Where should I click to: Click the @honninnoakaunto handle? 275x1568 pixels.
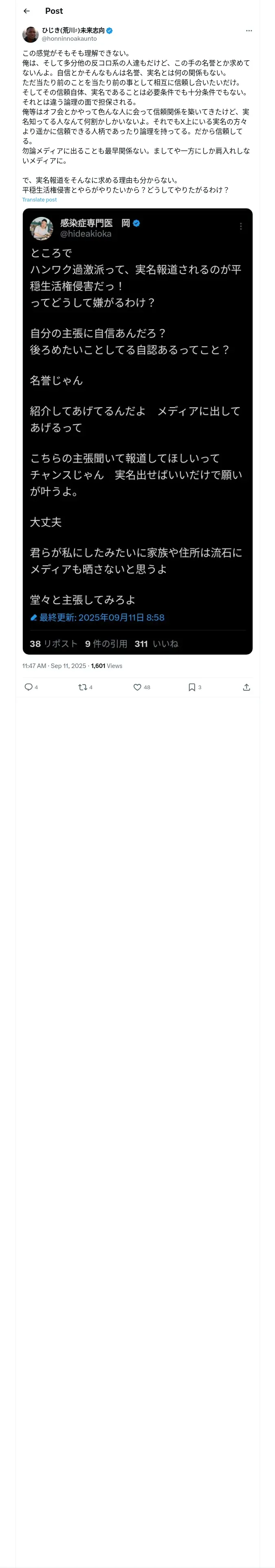pos(69,38)
